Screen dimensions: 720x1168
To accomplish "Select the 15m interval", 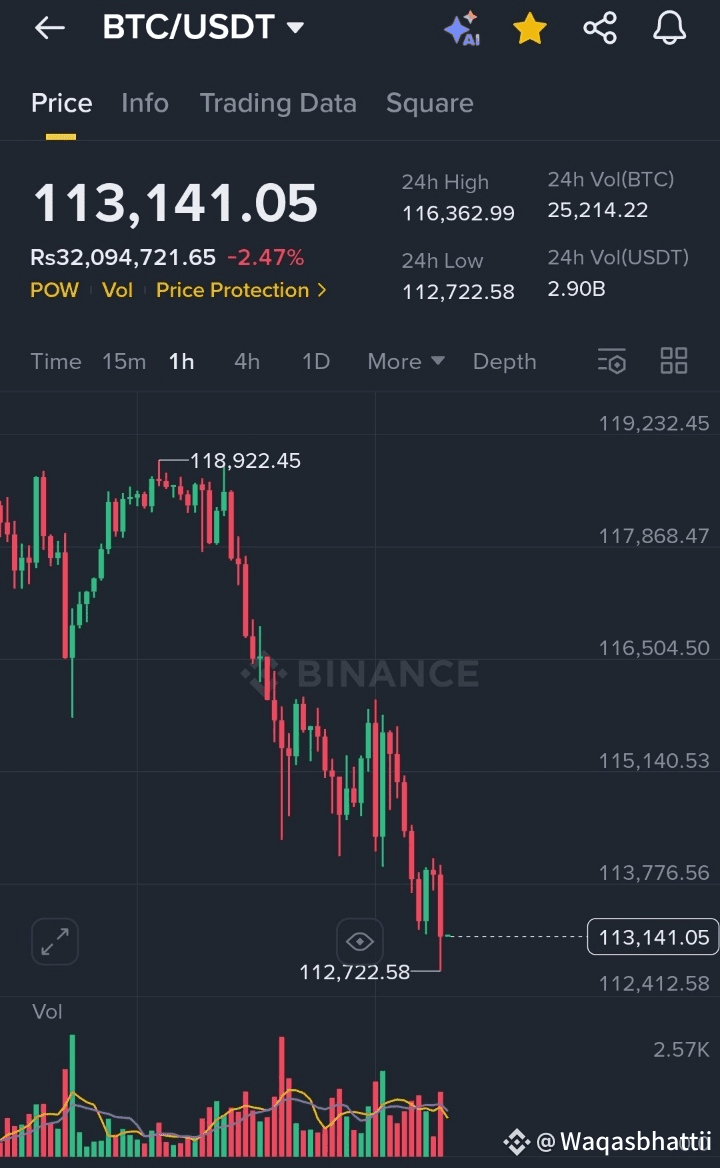I will point(124,361).
